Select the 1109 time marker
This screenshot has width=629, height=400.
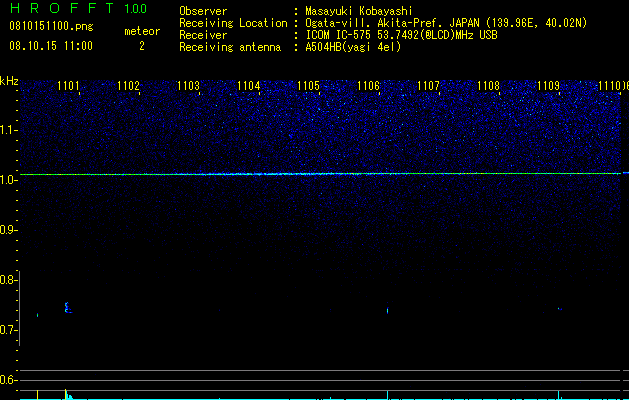pyautogui.click(x=548, y=86)
